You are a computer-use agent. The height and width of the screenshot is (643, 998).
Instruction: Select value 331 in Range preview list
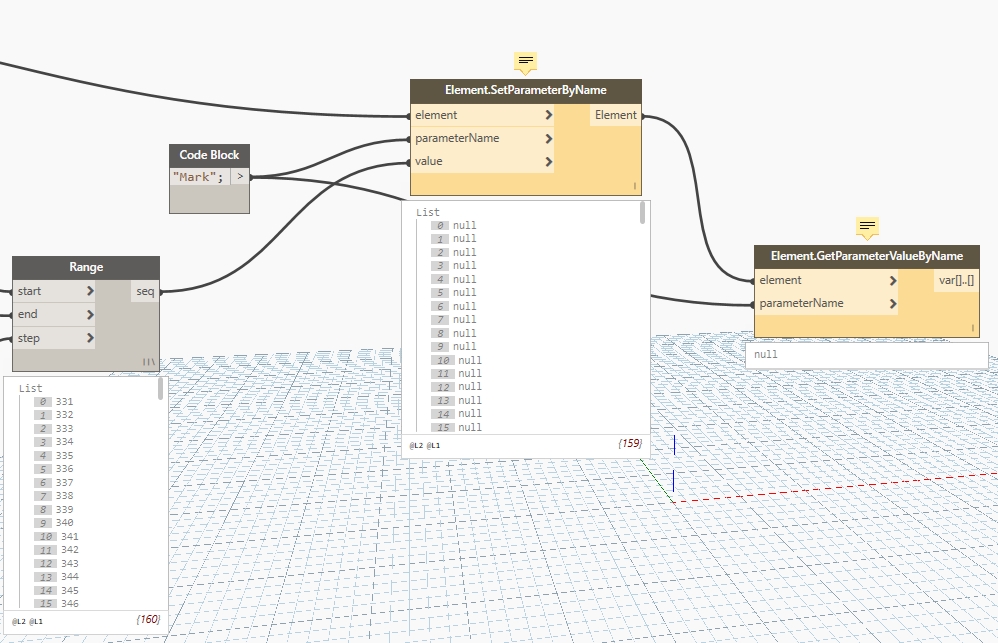tap(65, 402)
